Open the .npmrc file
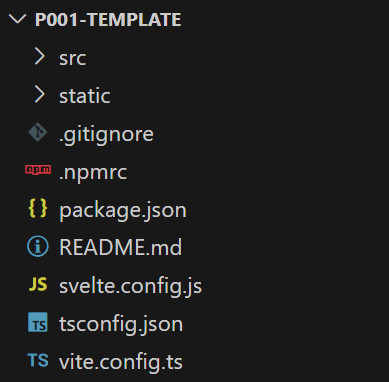 [93, 173]
